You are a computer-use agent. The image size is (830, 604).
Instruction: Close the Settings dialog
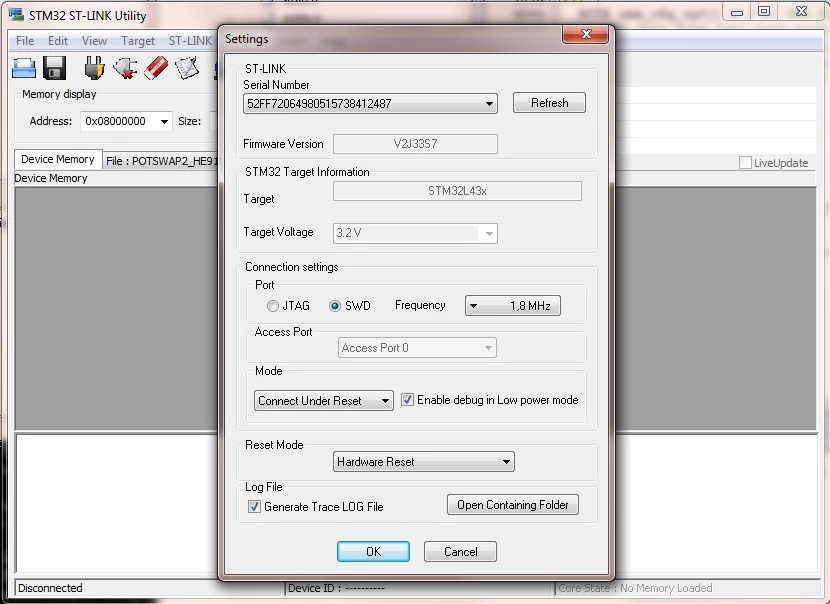coord(585,34)
